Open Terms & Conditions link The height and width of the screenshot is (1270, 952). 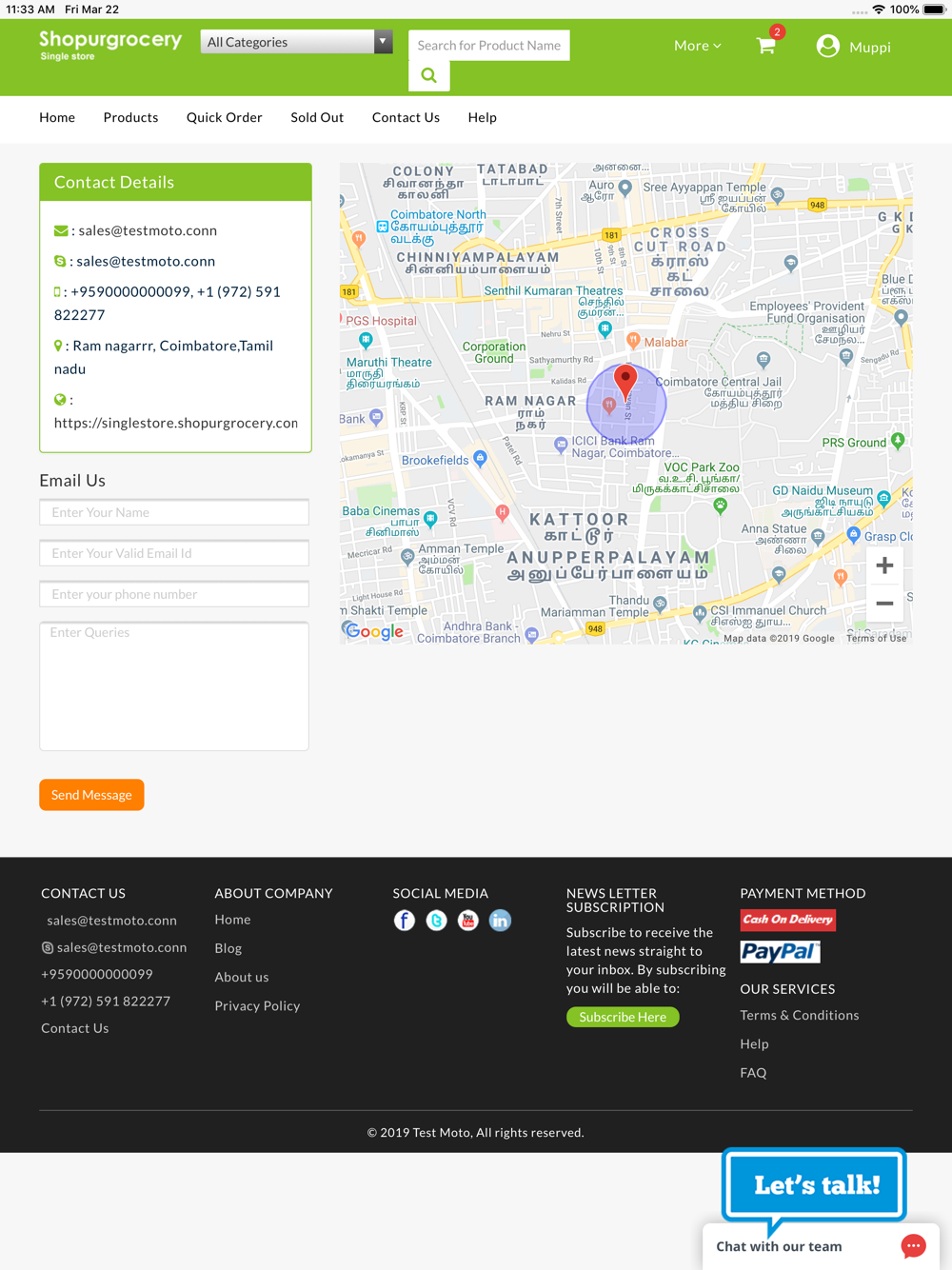click(800, 1015)
